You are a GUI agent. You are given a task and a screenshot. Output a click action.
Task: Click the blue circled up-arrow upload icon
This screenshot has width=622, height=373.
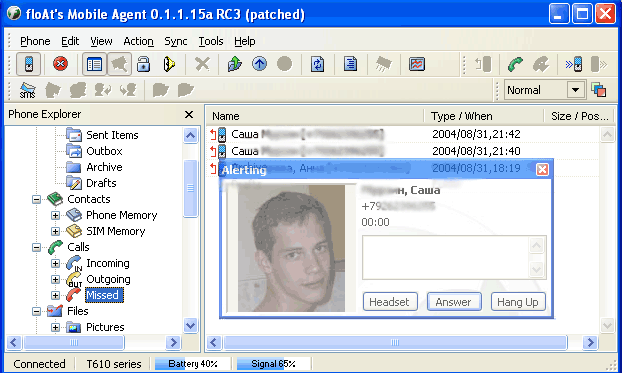(259, 64)
